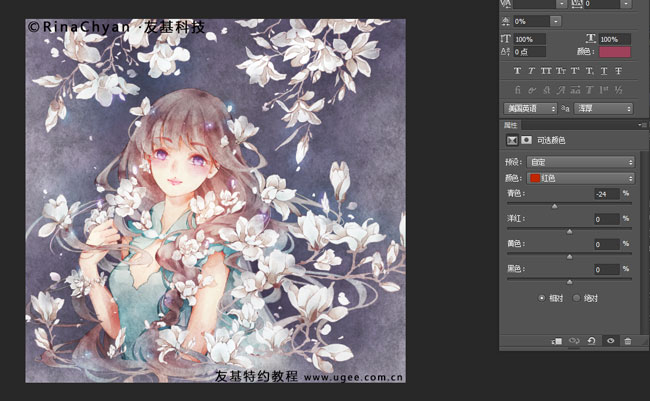This screenshot has height=401, width=650.
Task: Adjust the 黄色 yellow slider handle
Action: click(x=569, y=257)
